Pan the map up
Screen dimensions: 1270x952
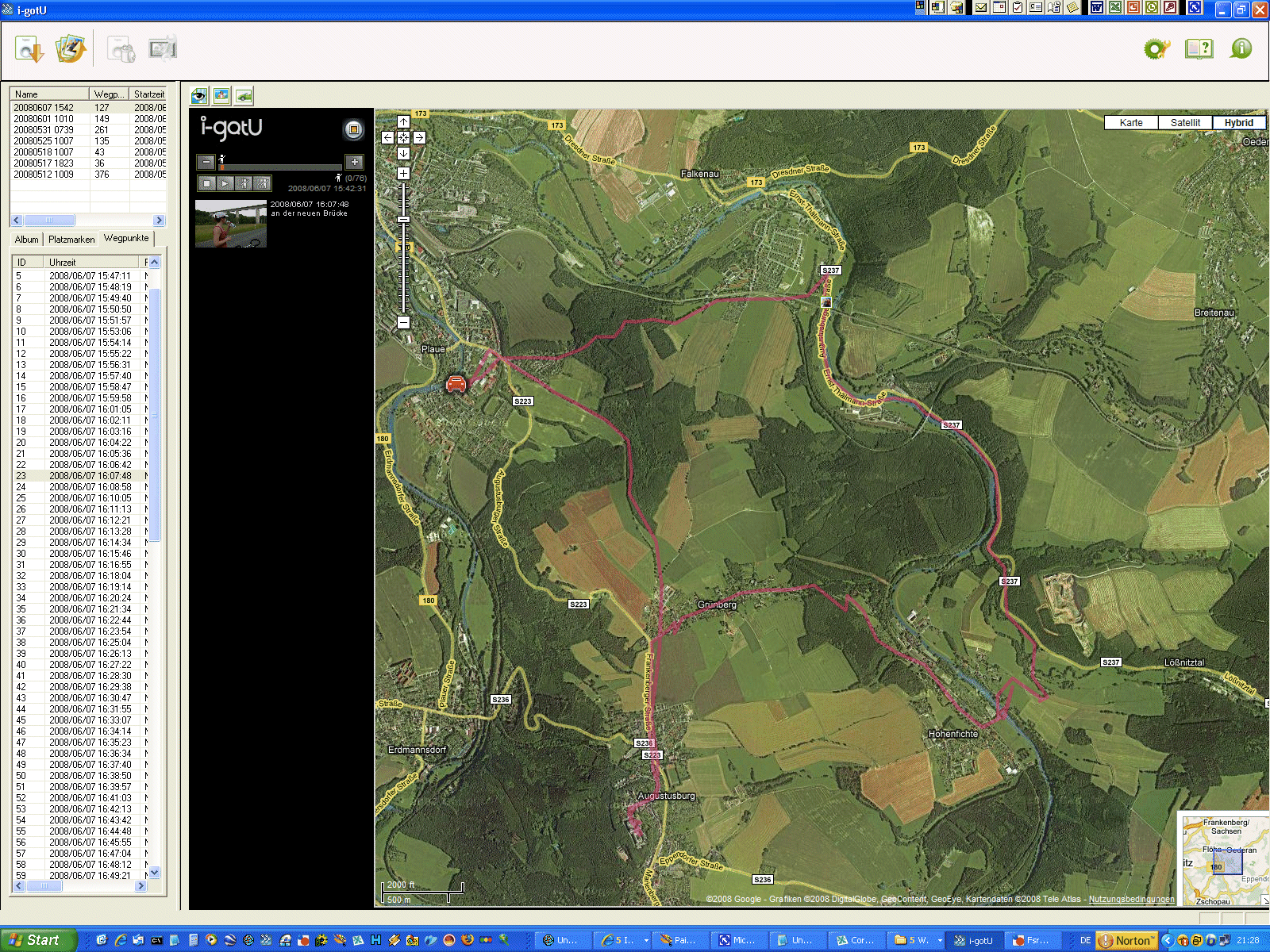403,121
